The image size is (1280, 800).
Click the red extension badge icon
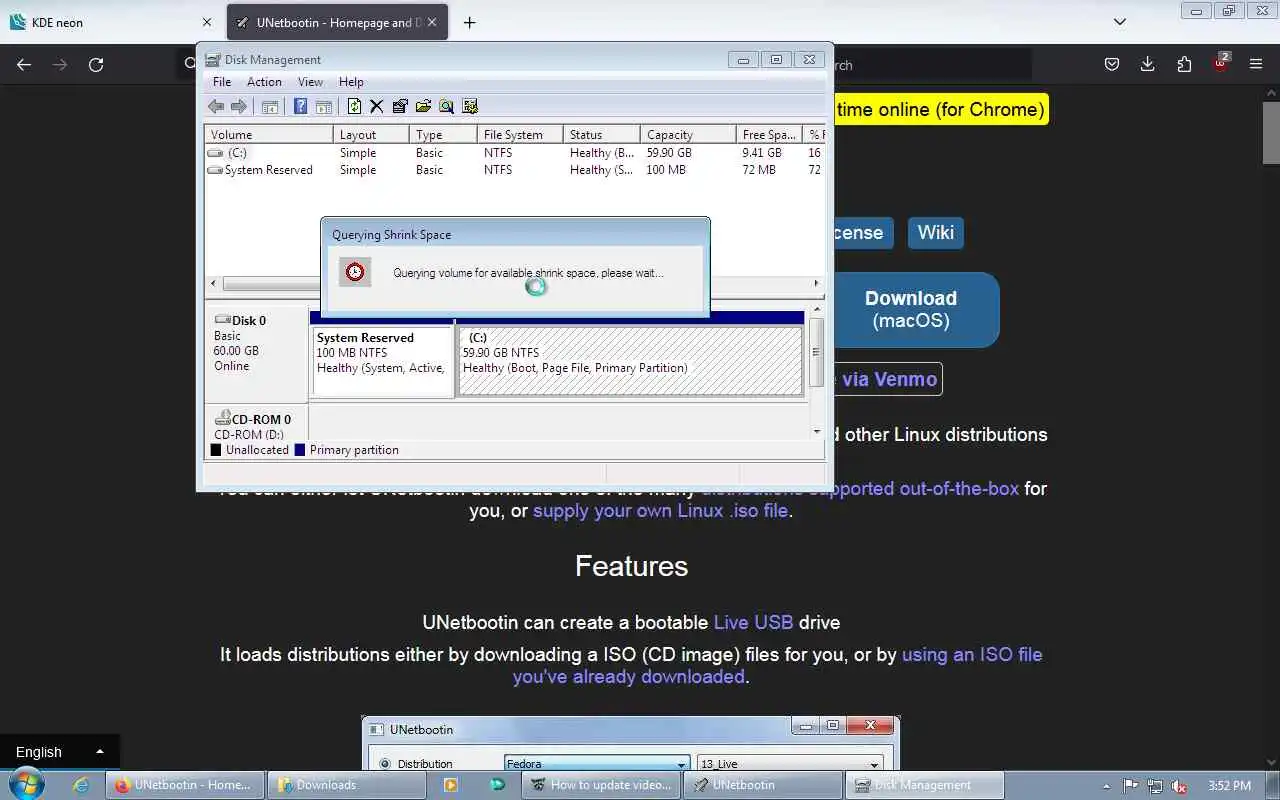point(1220,63)
